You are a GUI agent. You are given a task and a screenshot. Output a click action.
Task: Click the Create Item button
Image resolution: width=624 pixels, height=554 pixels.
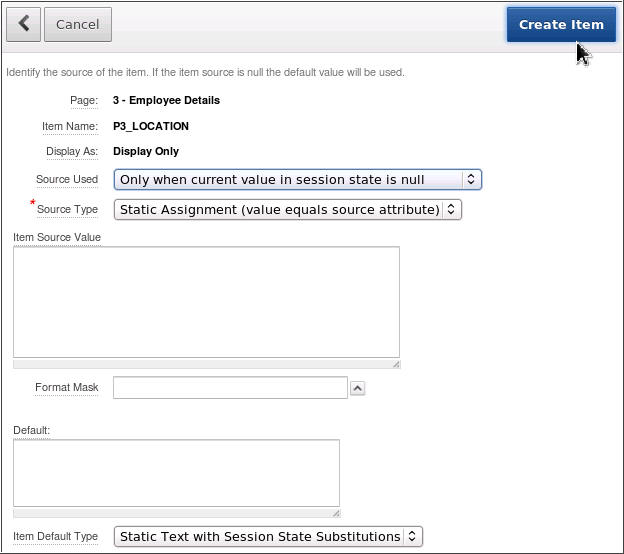[x=560, y=25]
